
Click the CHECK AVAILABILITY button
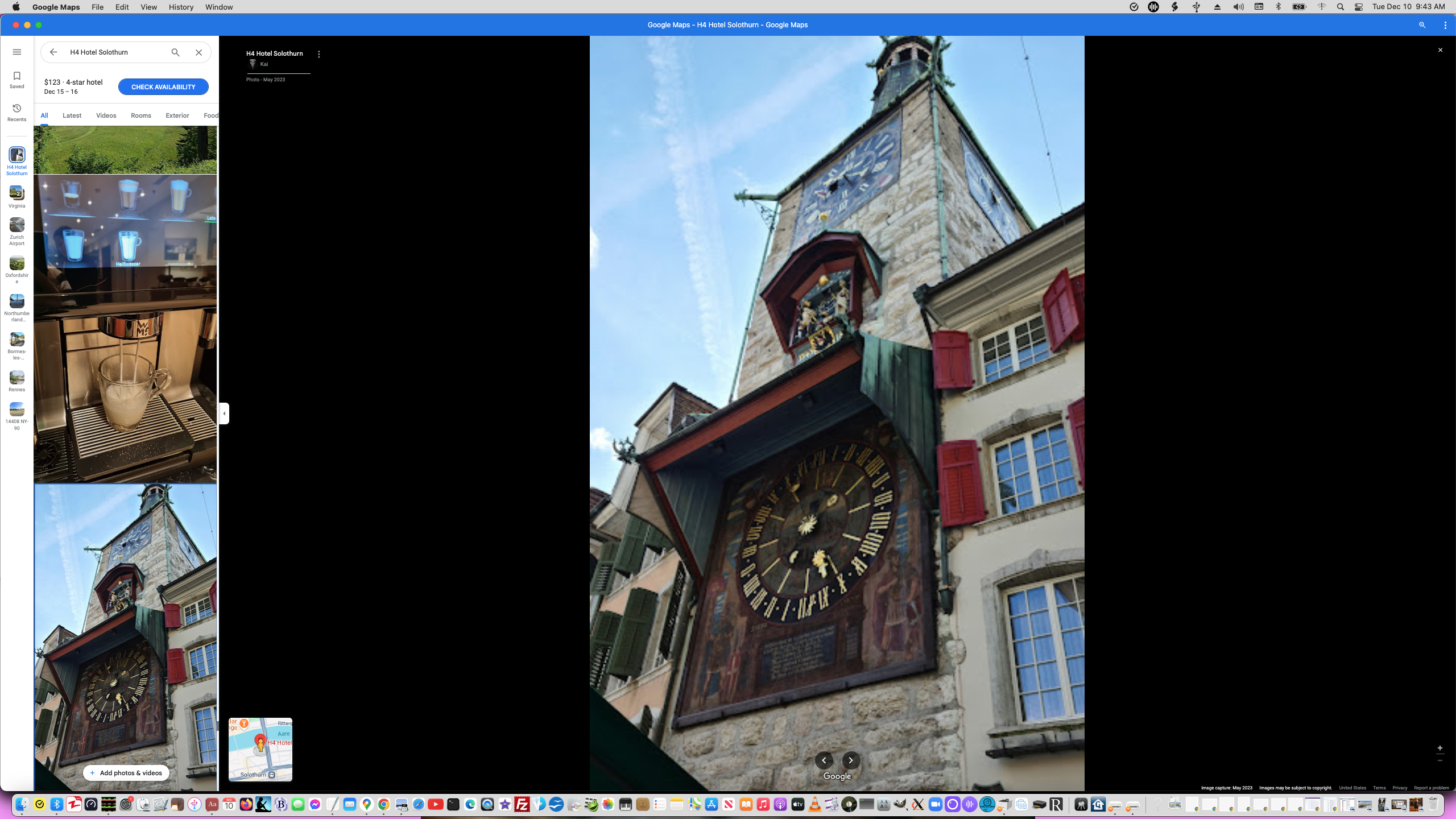[163, 86]
